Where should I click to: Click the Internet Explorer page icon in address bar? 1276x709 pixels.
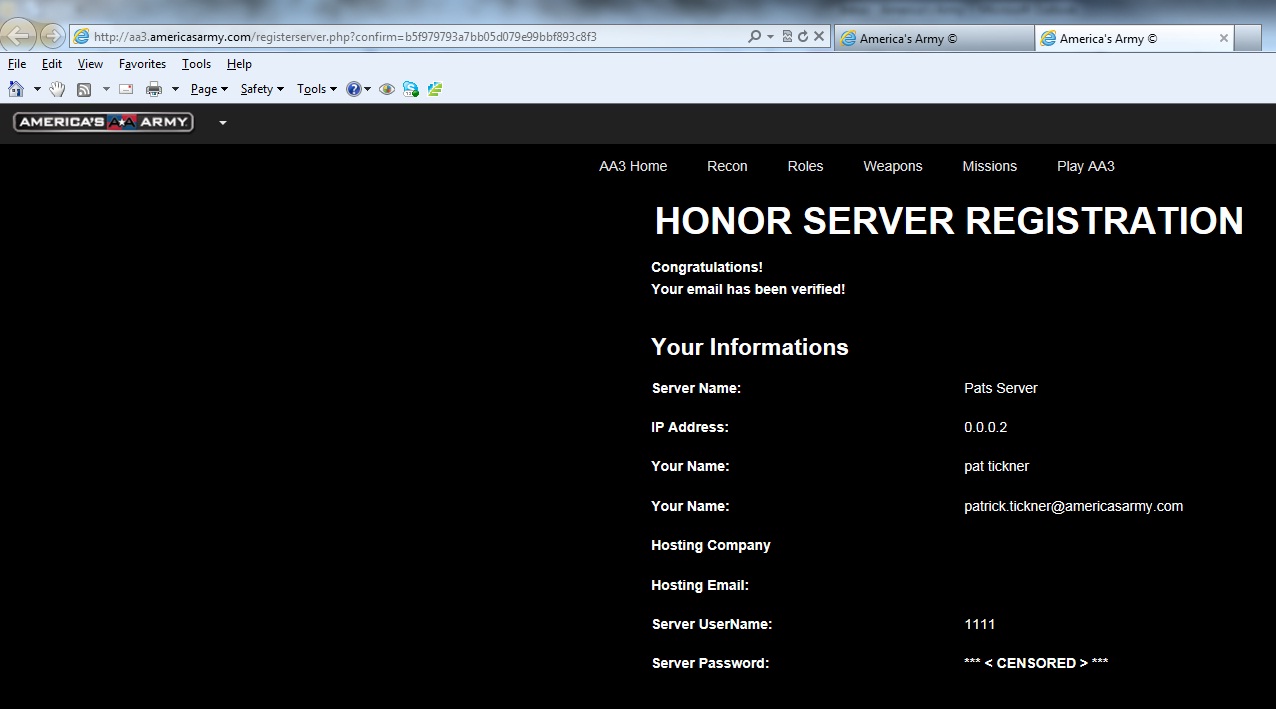coord(81,37)
